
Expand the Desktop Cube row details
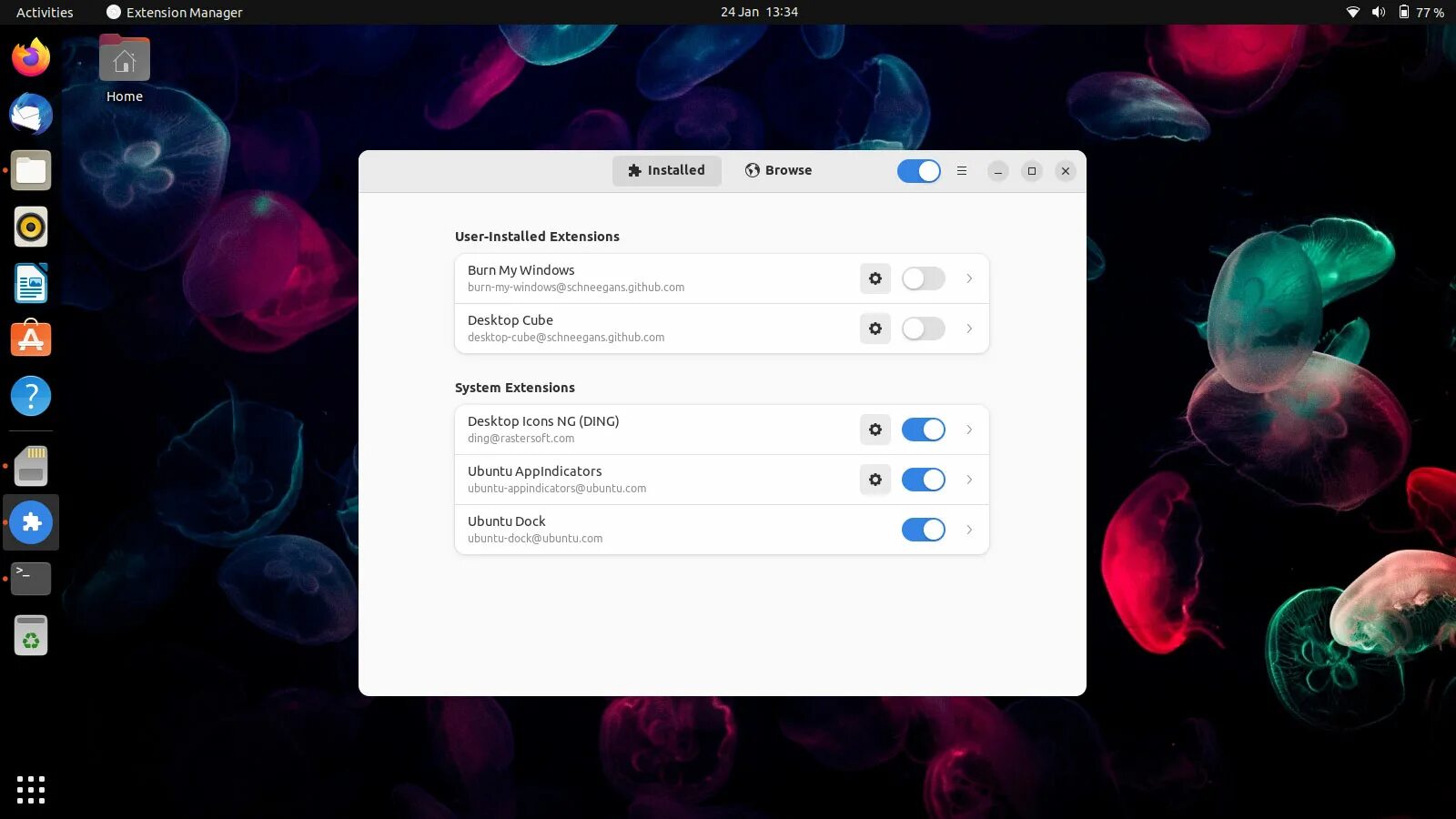(969, 329)
